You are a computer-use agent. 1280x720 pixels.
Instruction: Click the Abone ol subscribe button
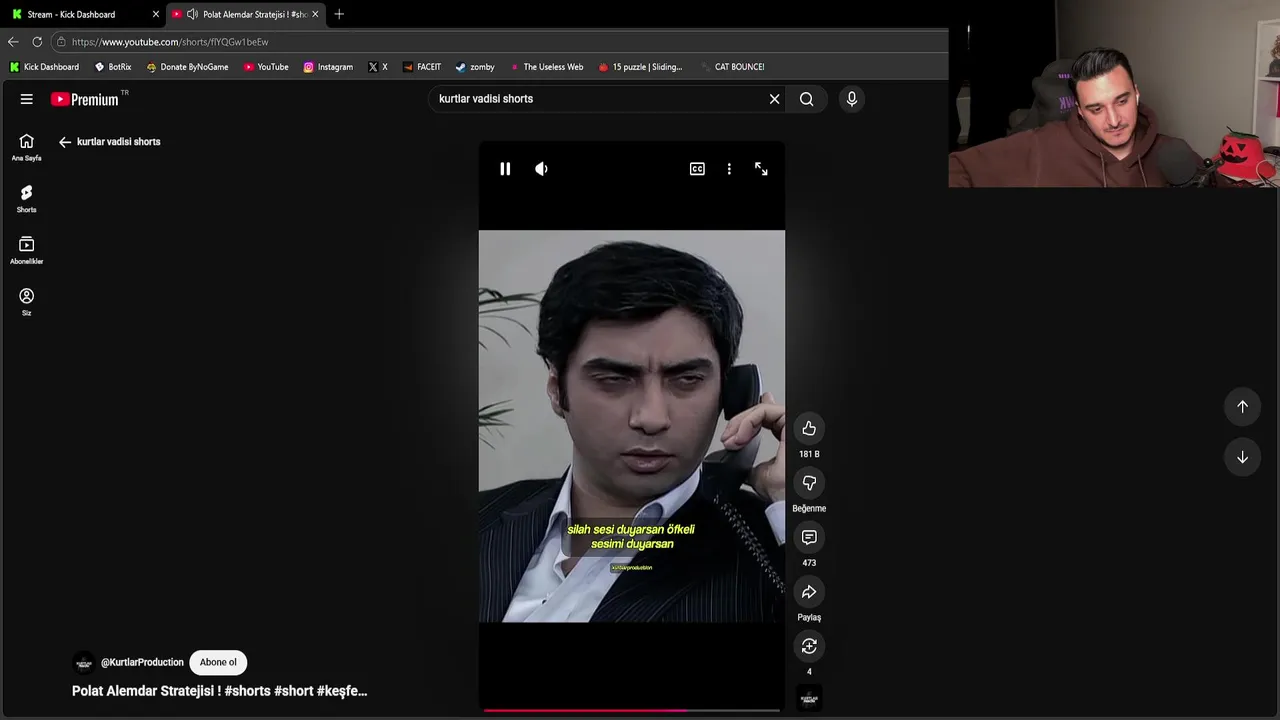click(218, 662)
